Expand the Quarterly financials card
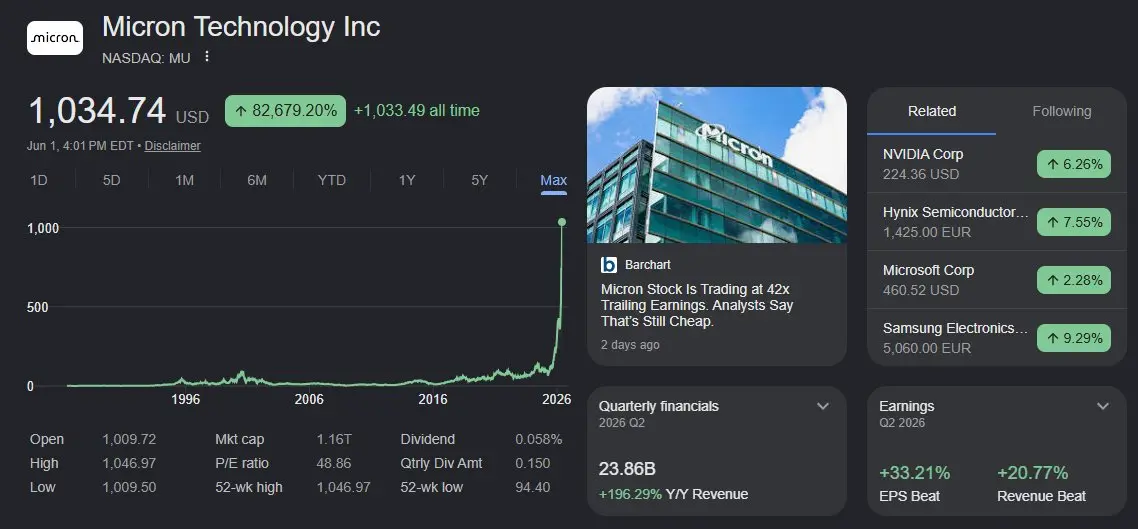 [823, 406]
